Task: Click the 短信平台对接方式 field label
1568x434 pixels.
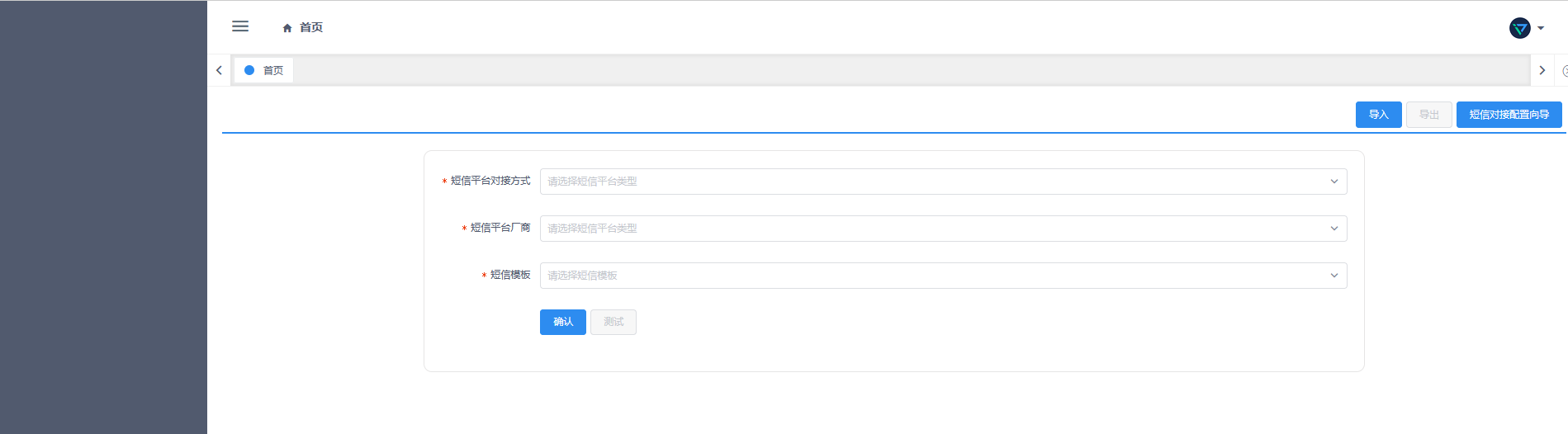Action: click(490, 181)
